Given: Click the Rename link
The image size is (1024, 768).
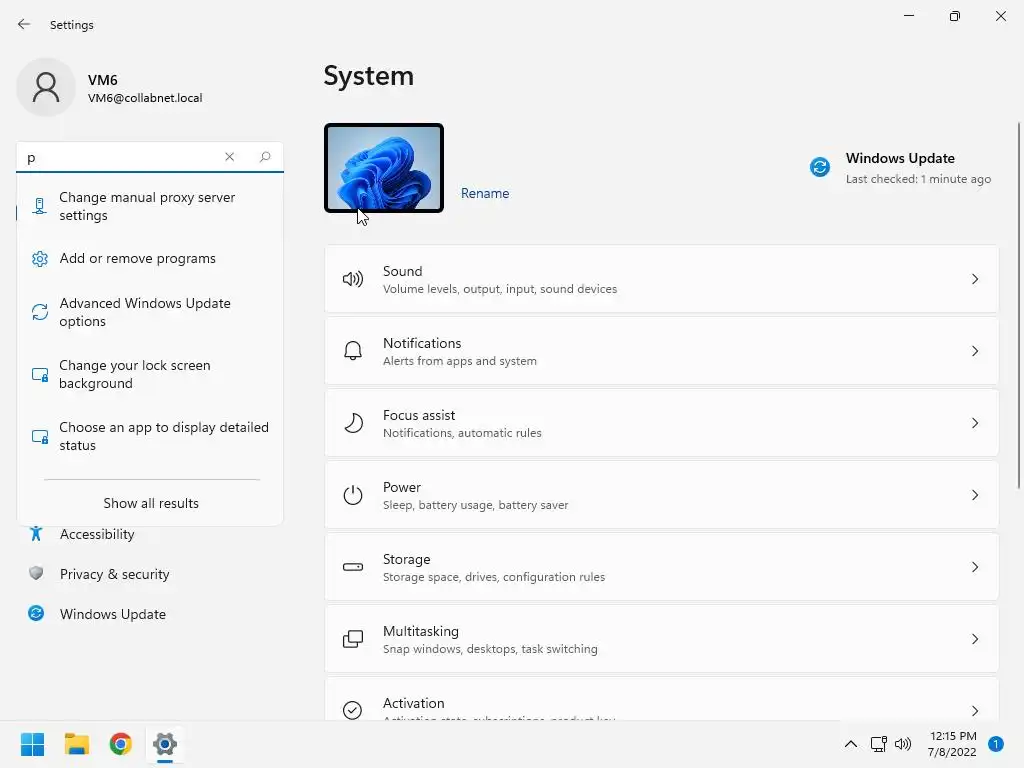Looking at the screenshot, I should click(x=485, y=193).
